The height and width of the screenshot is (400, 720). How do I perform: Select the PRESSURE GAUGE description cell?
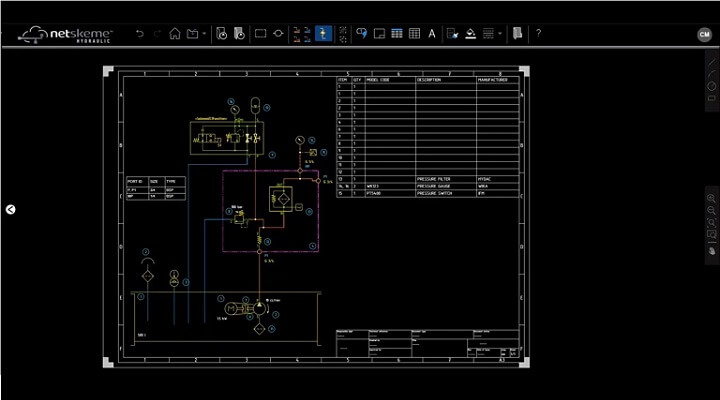(x=445, y=186)
